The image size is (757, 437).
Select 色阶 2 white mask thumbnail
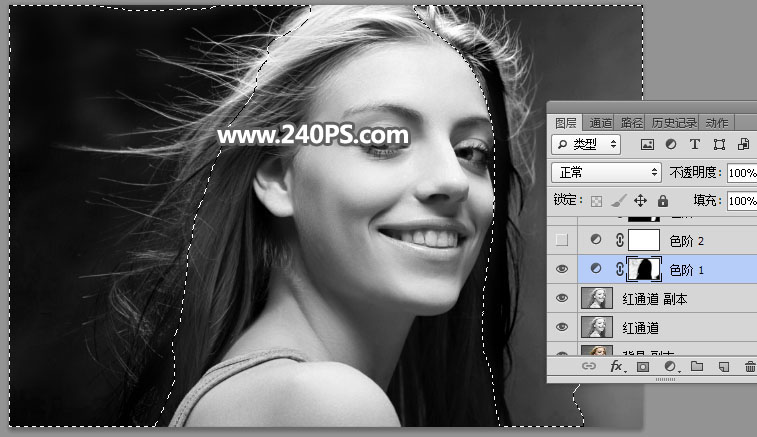[x=644, y=240]
